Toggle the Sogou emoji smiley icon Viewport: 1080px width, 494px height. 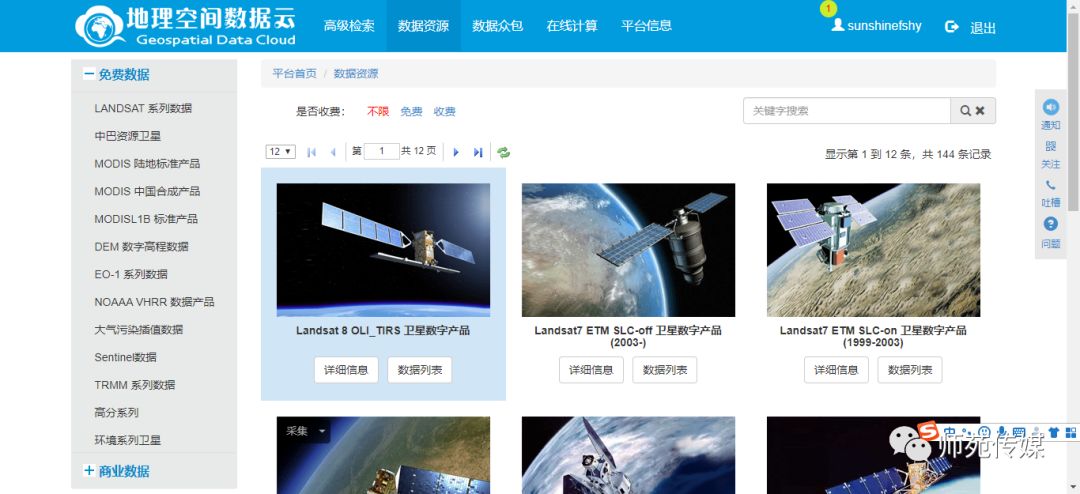(985, 432)
